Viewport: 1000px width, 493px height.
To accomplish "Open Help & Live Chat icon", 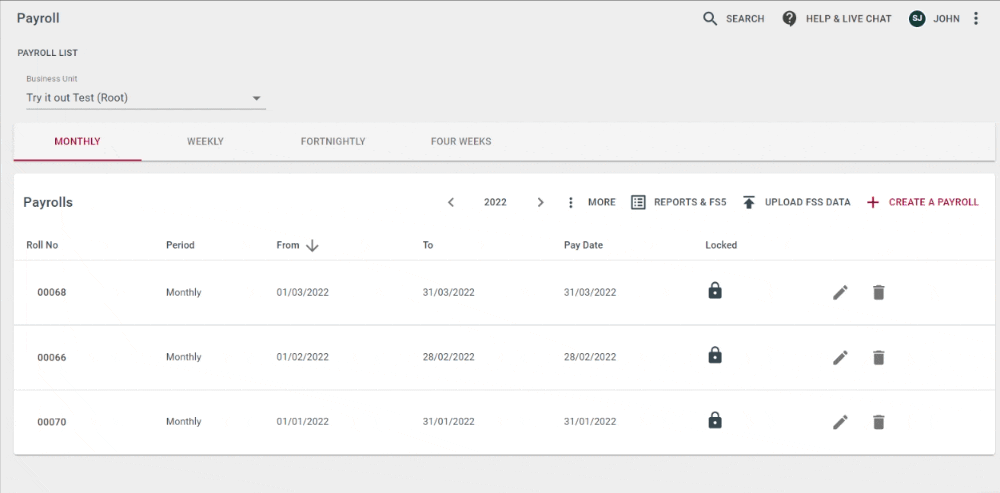I will pyautogui.click(x=790, y=18).
